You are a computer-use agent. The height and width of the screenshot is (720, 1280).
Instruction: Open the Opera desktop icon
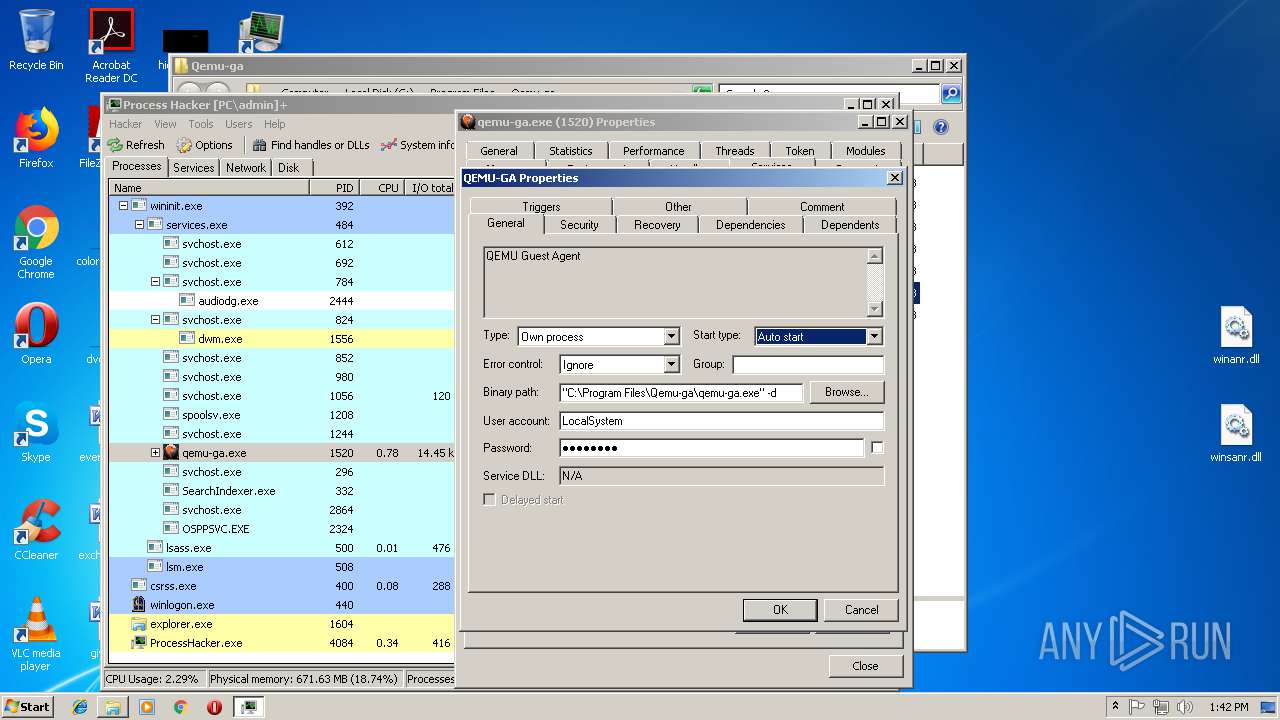pos(36,334)
